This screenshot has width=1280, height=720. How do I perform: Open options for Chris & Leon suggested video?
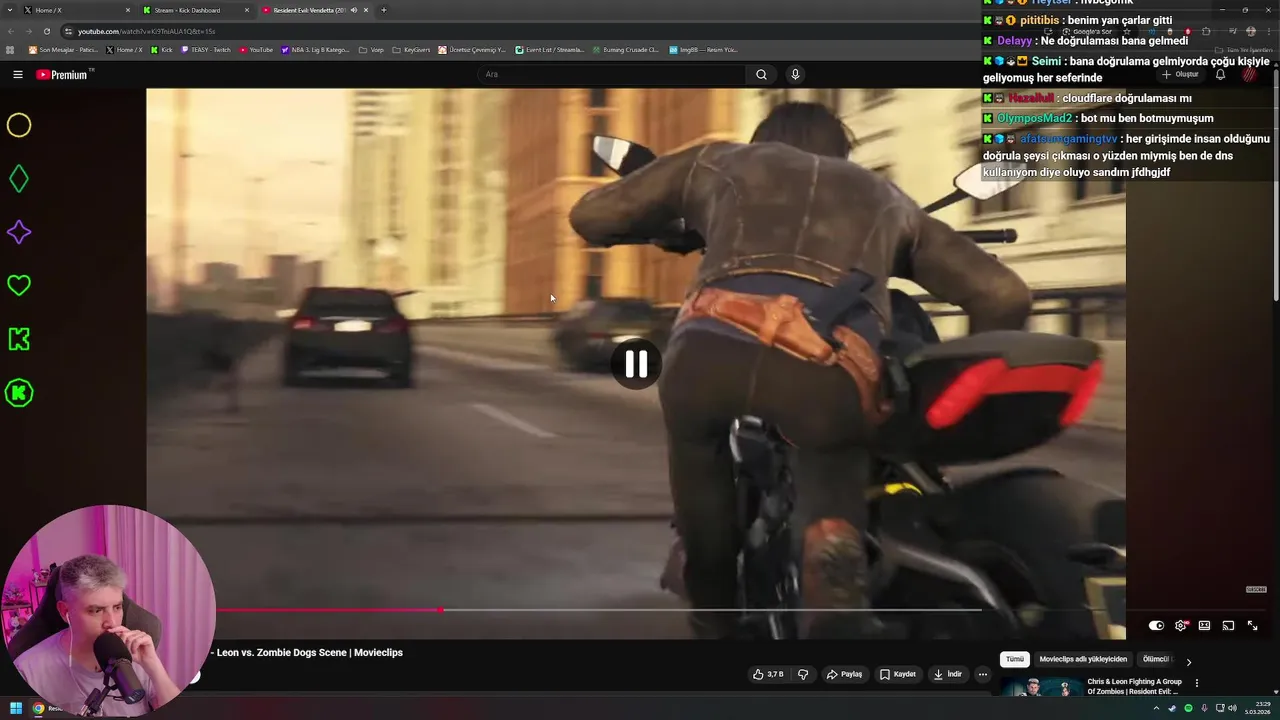[x=1197, y=683]
